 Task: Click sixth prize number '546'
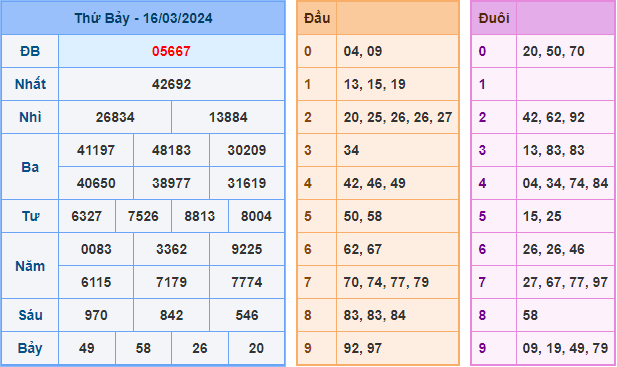pos(247,315)
